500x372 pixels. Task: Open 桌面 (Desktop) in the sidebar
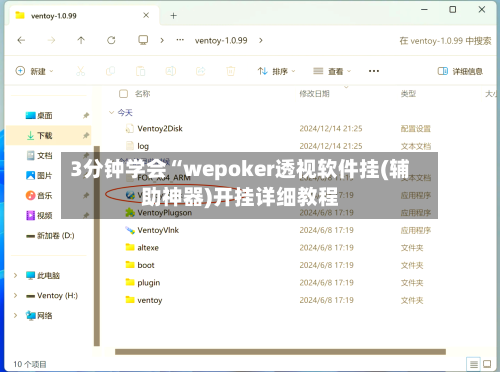click(39, 115)
